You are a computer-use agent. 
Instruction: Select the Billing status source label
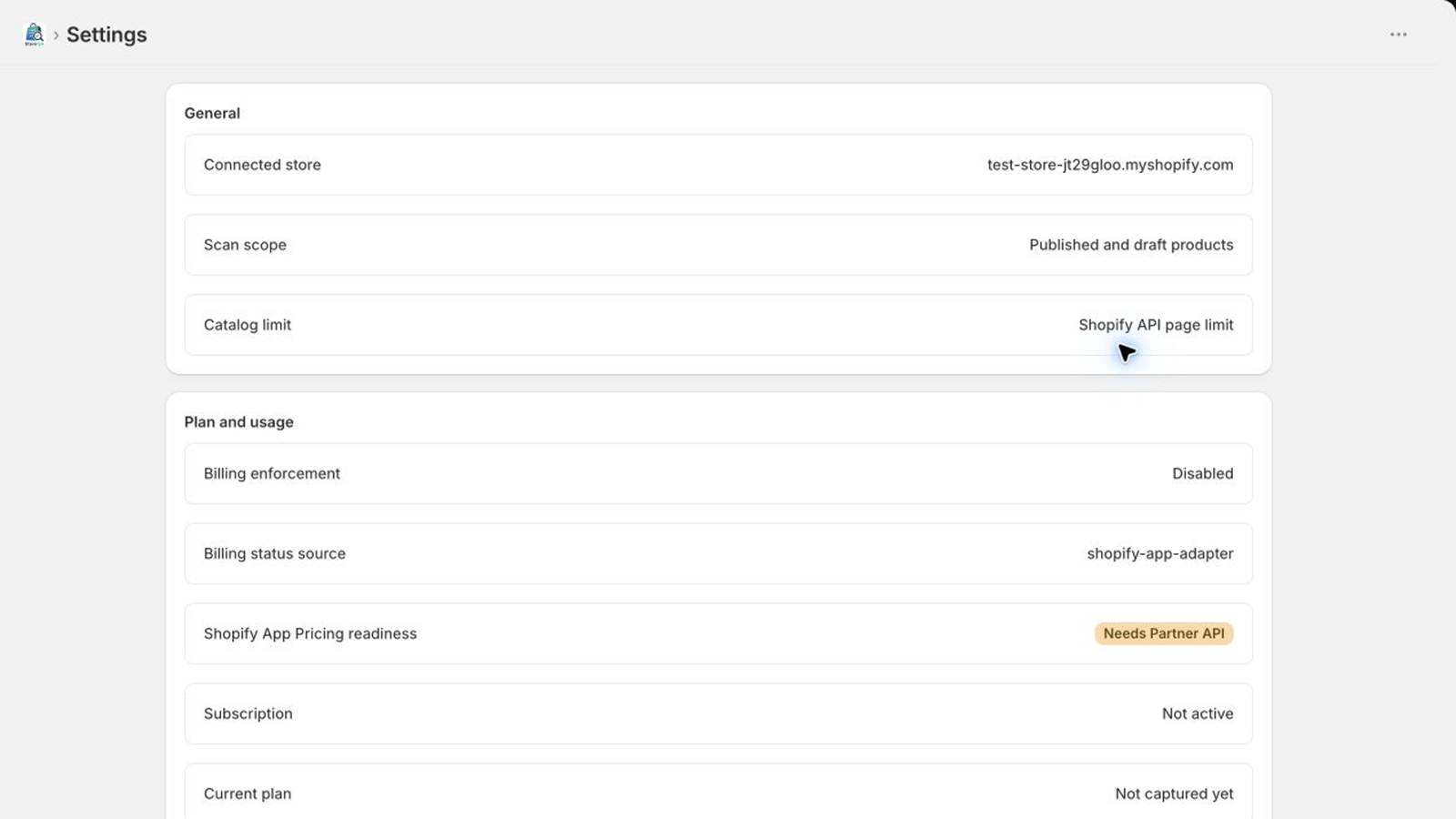tap(275, 553)
